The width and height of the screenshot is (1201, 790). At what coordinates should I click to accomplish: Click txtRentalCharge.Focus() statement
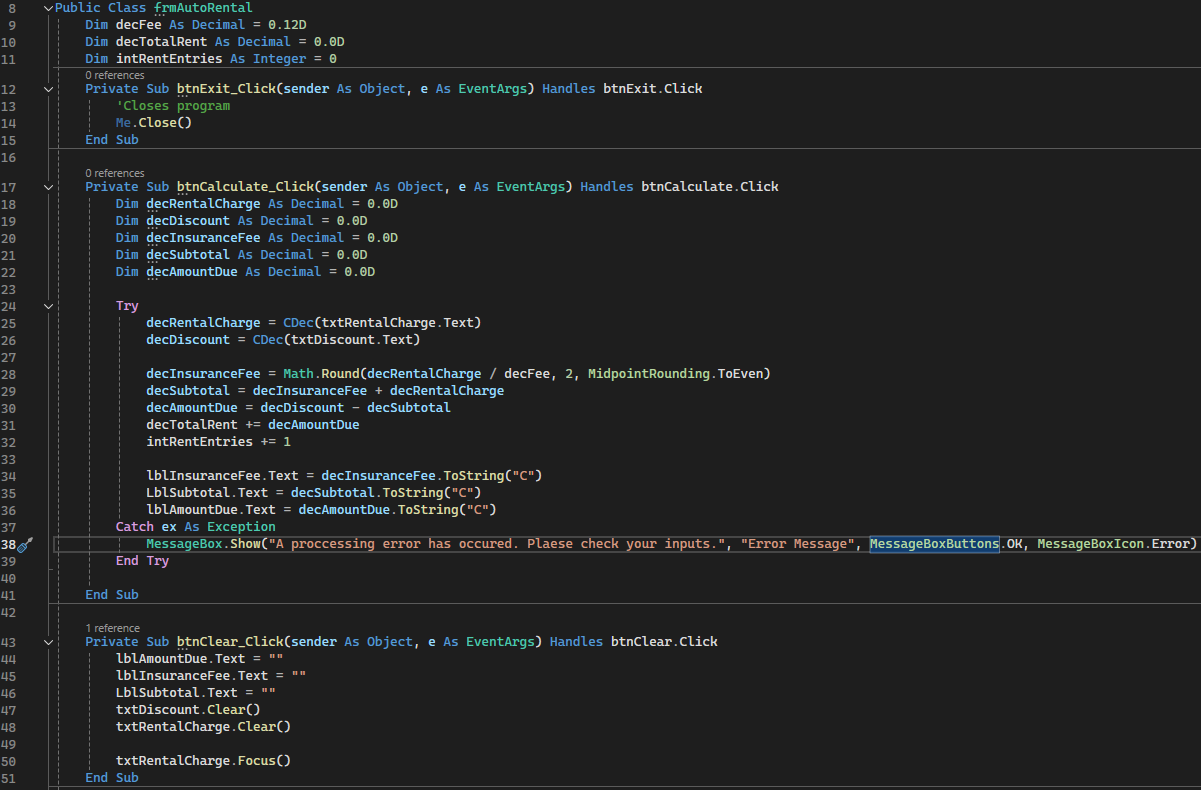(x=203, y=761)
